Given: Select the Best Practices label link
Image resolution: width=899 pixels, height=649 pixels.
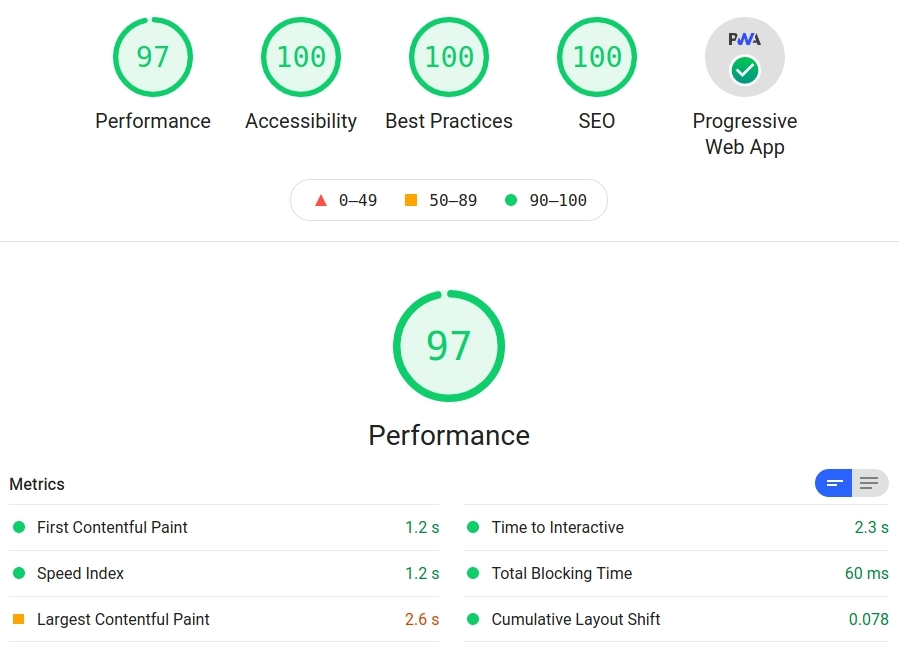Looking at the screenshot, I should (x=449, y=121).
